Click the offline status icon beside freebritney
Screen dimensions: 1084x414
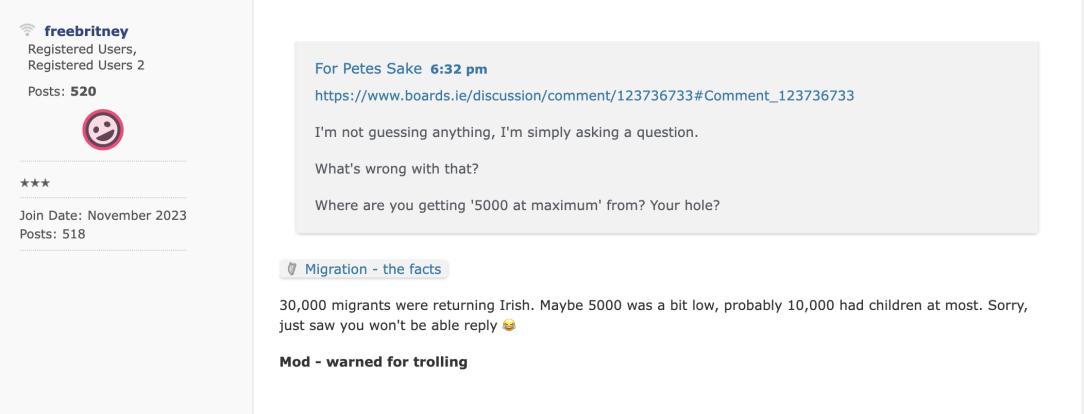coord(27,30)
